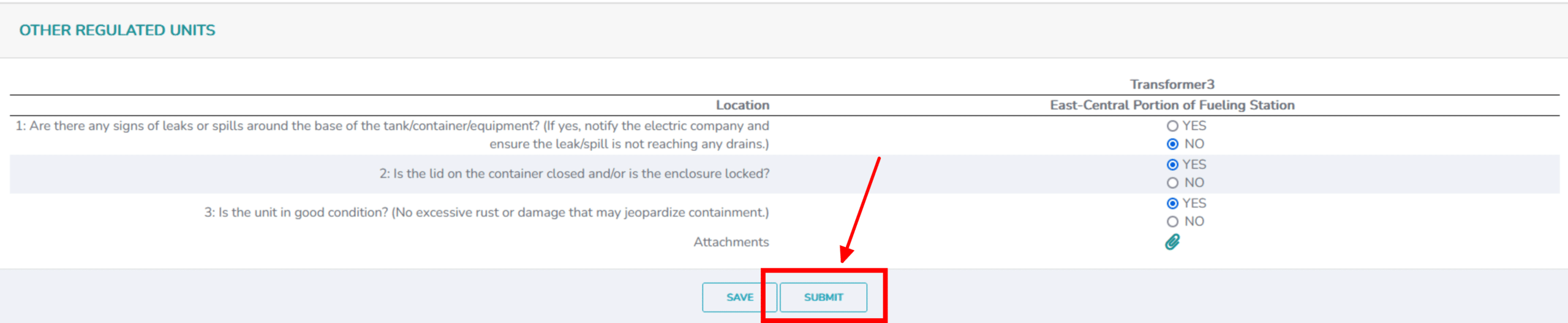Click question 1 text about leaks or spills
This screenshot has width=1568, height=323.
coord(392,126)
